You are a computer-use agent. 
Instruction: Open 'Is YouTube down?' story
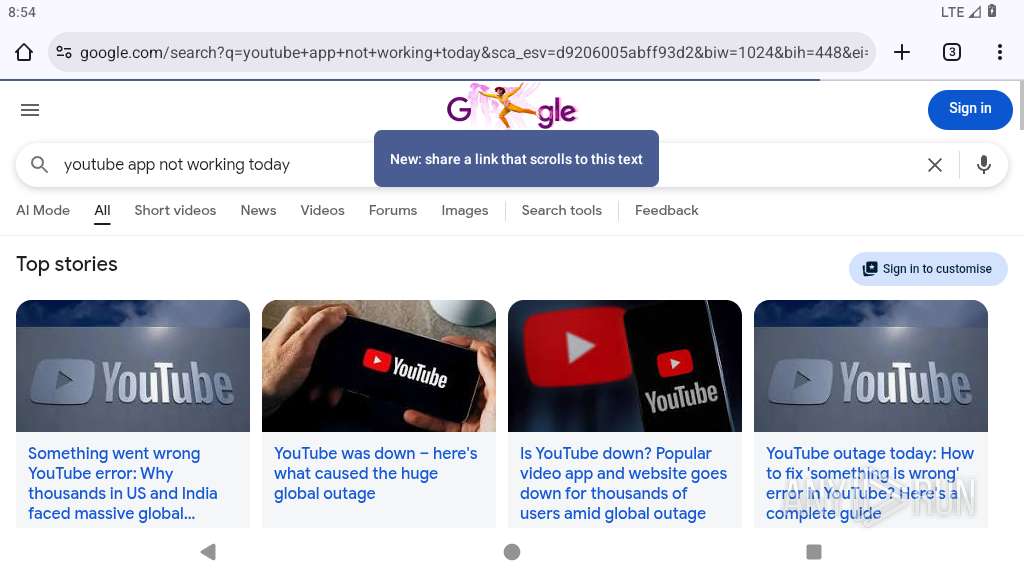point(623,483)
